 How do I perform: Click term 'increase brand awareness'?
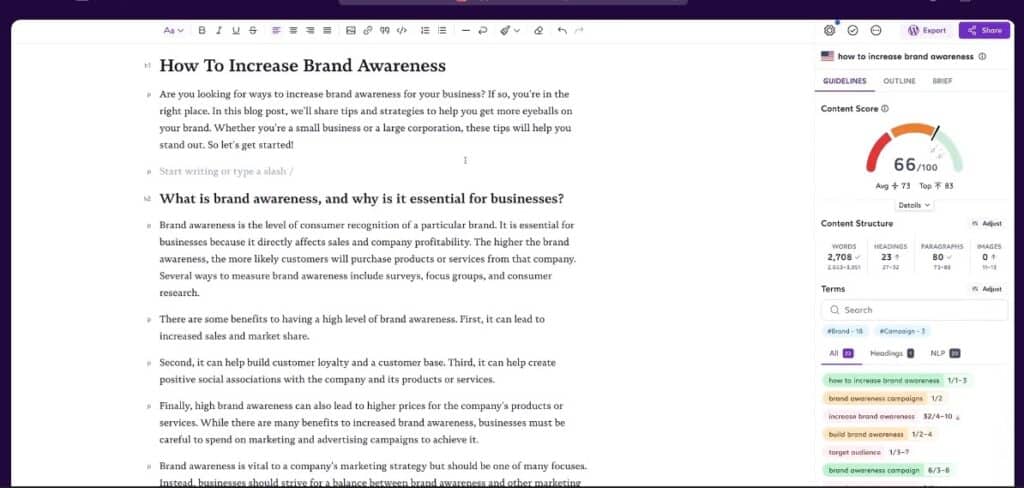[871, 416]
